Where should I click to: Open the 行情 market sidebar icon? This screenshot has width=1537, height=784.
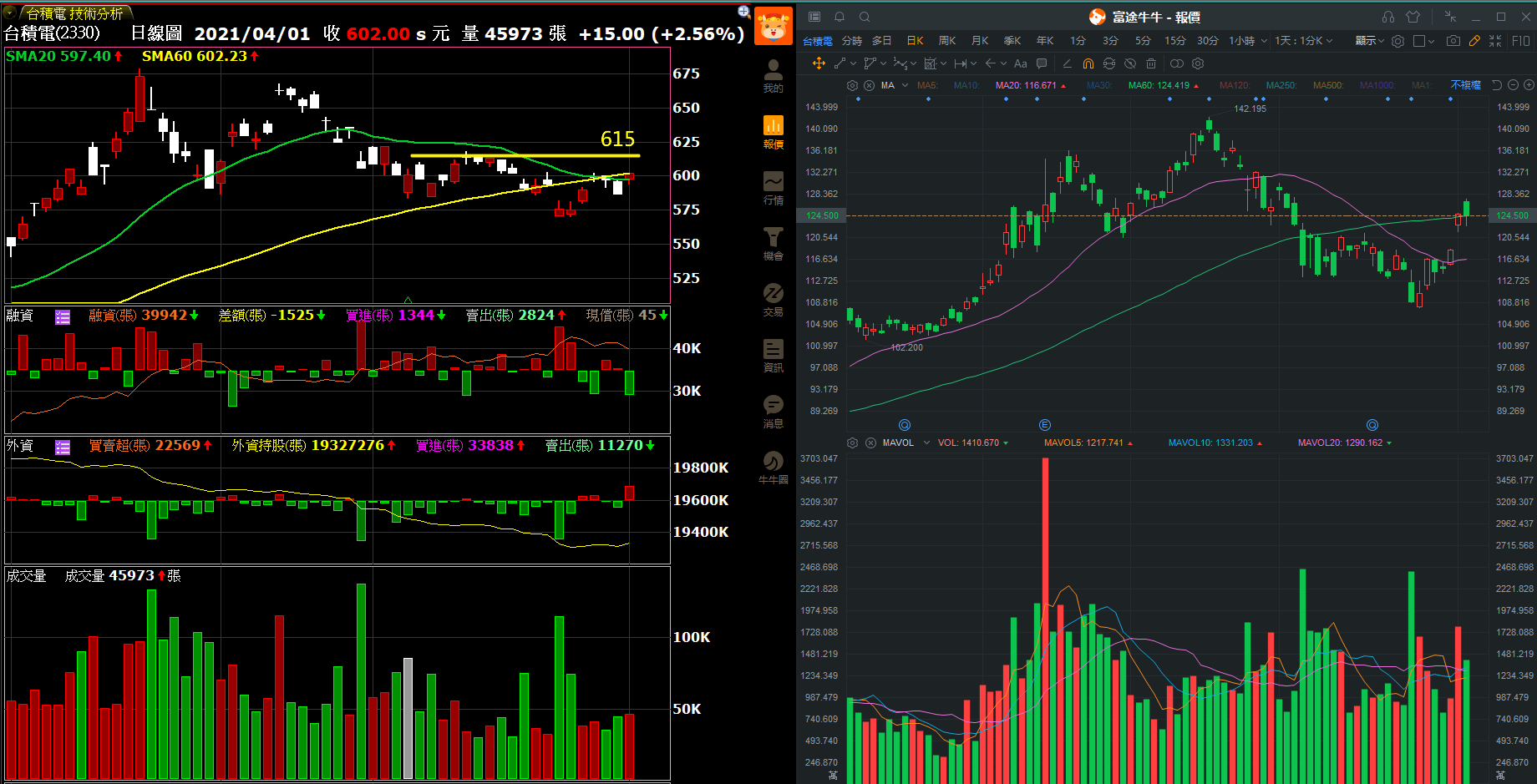[x=774, y=187]
